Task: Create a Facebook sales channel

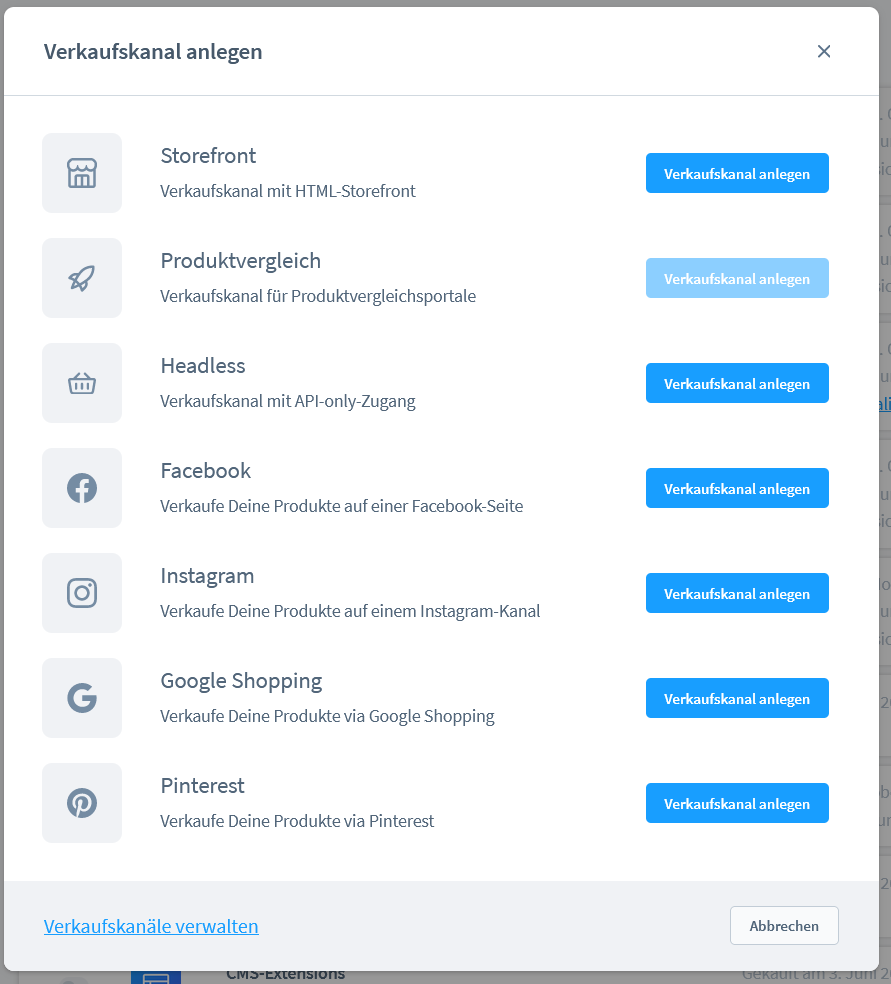Action: pos(737,488)
